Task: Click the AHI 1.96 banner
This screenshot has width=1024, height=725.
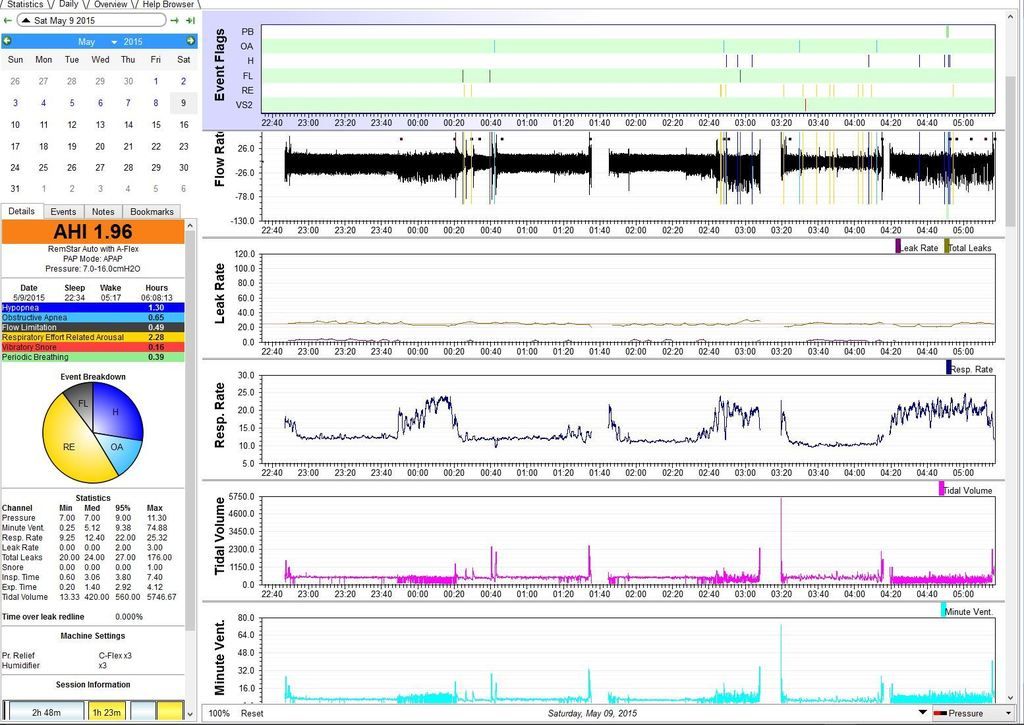Action: (93, 232)
